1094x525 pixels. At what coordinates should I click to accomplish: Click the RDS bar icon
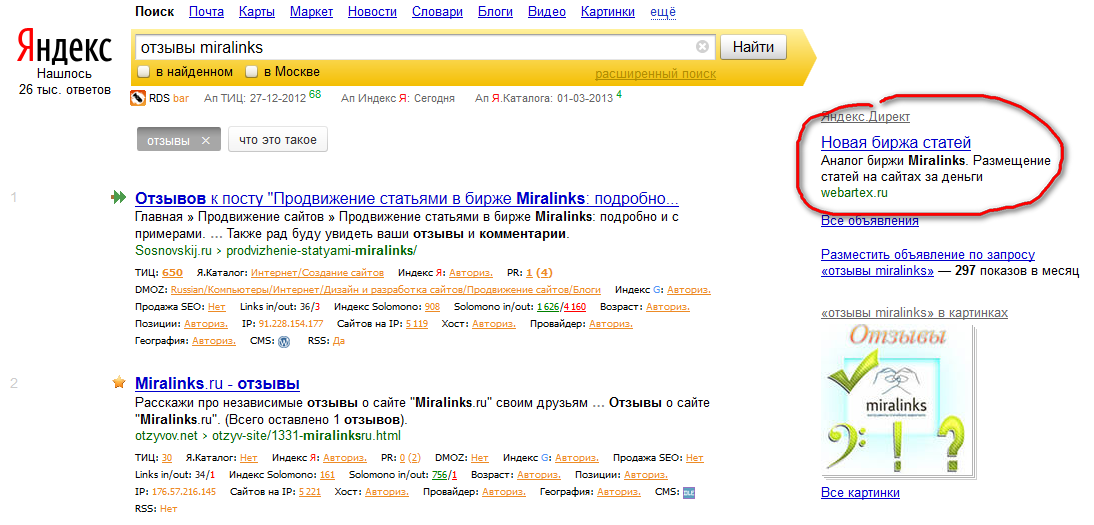coord(138,98)
